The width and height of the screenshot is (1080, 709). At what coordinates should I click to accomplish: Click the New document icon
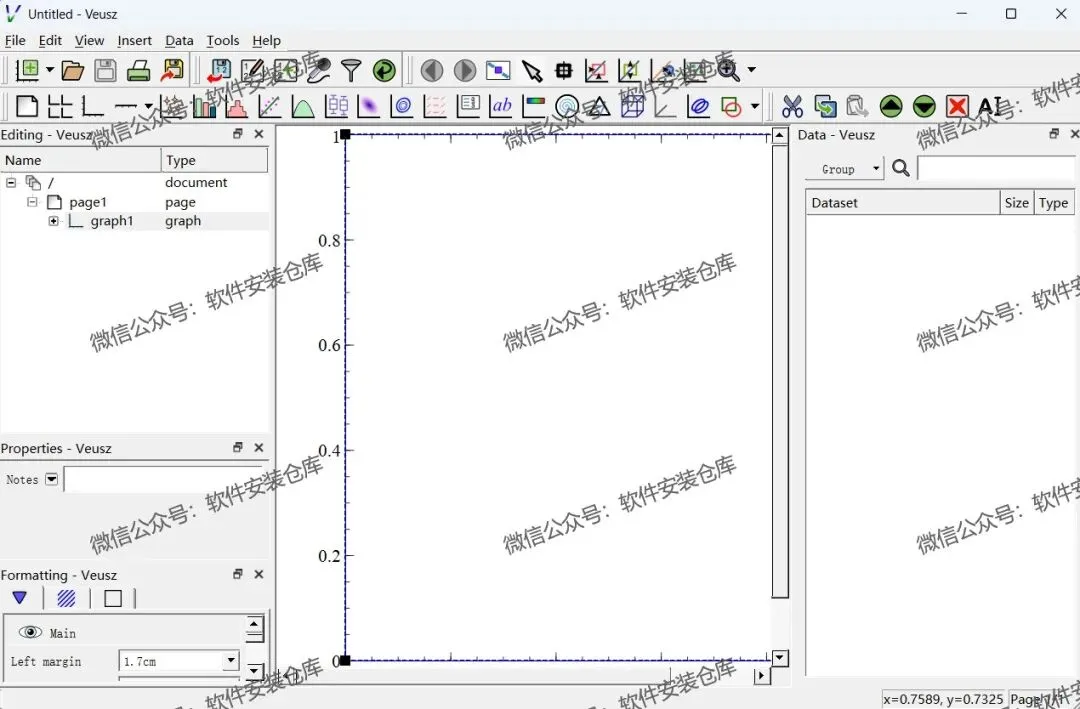point(28,70)
